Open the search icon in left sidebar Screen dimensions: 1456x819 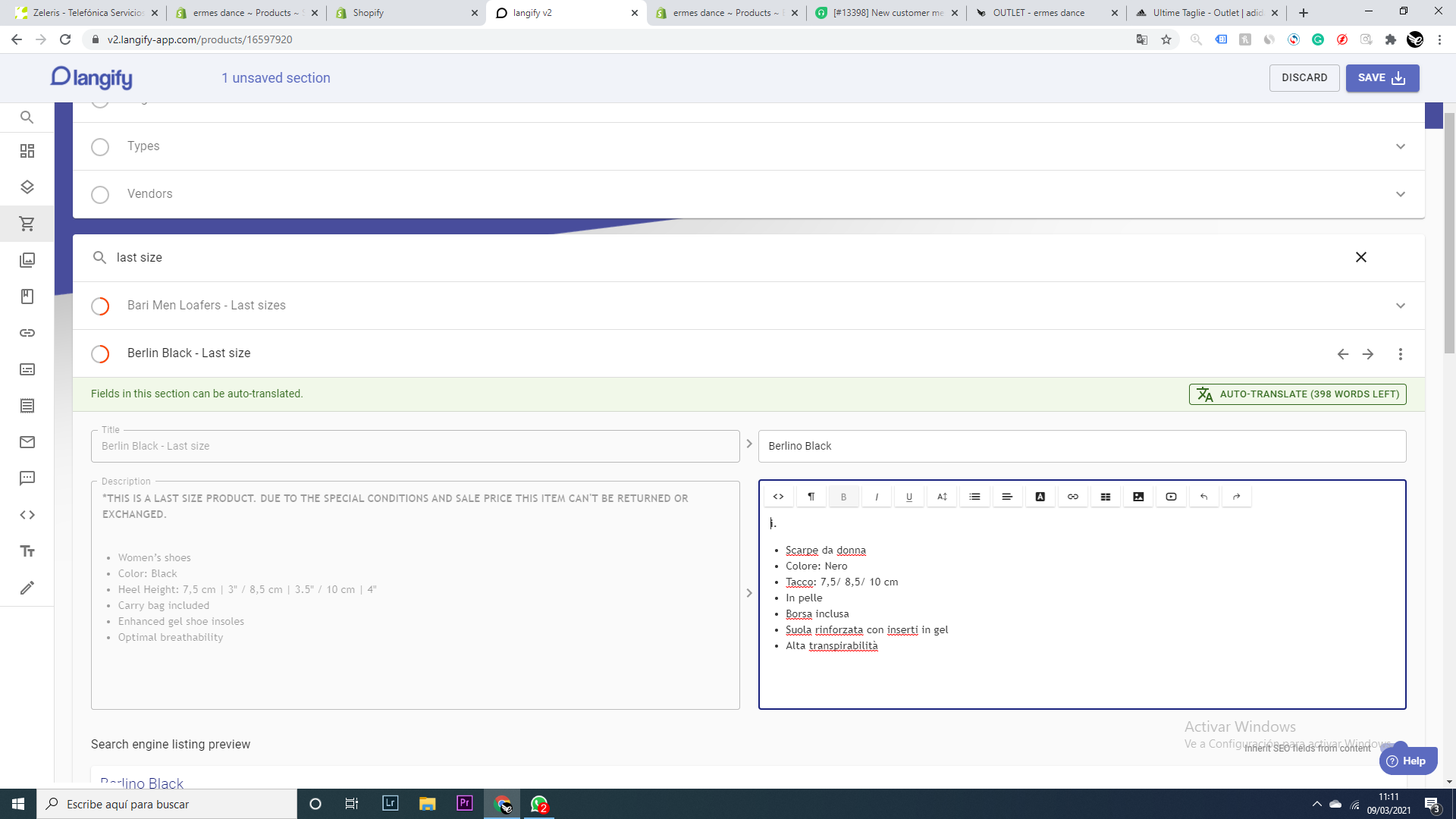[x=27, y=118]
